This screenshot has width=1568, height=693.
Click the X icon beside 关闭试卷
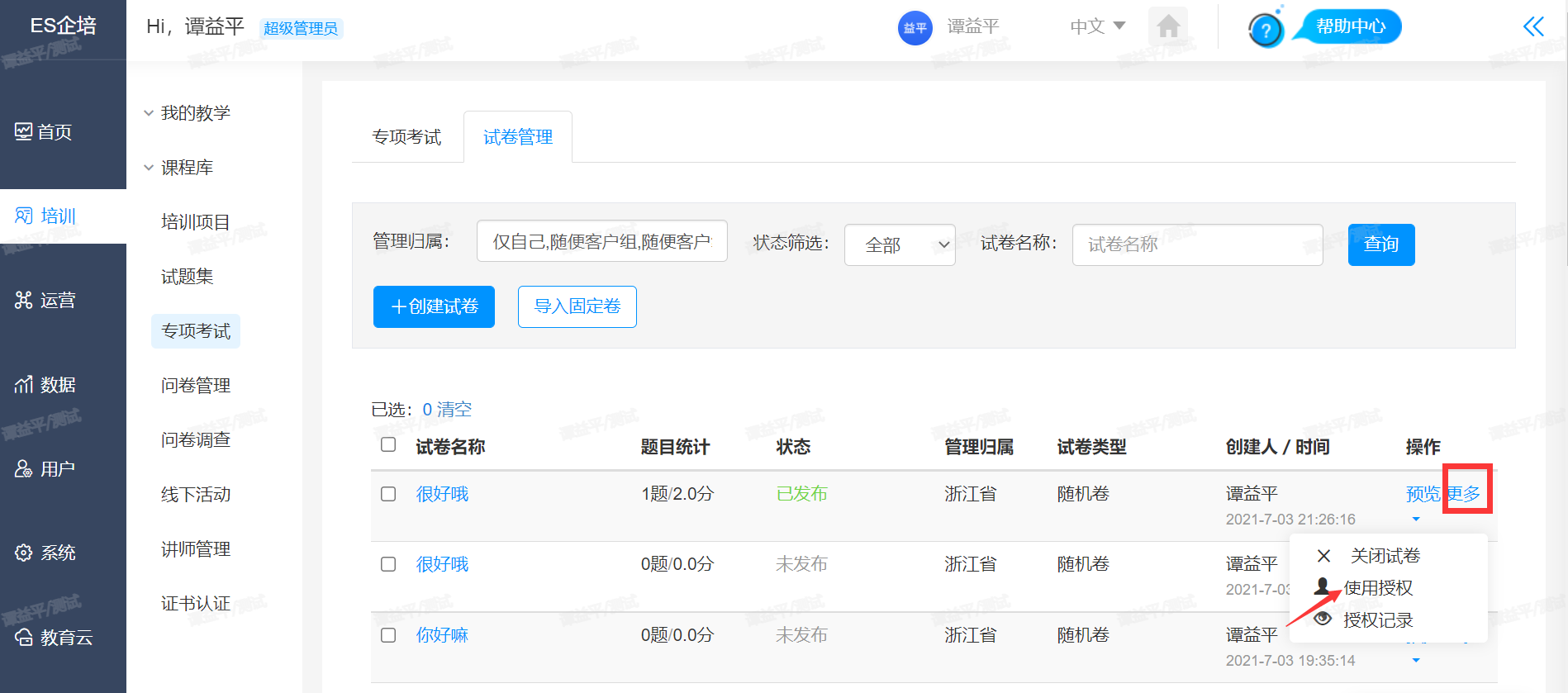pos(1323,556)
